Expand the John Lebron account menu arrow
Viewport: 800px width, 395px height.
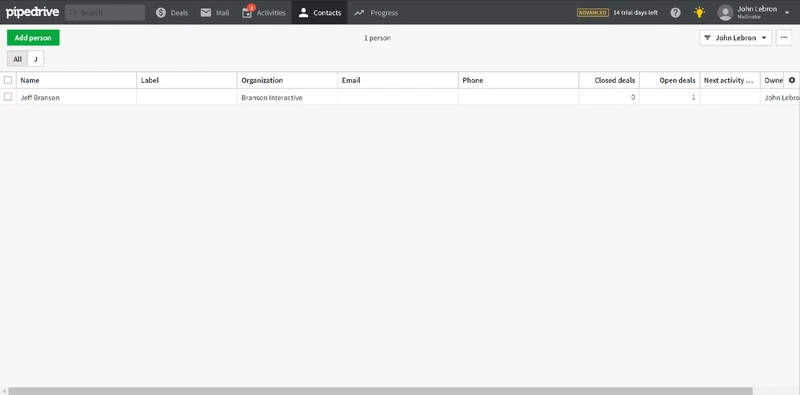coord(787,13)
